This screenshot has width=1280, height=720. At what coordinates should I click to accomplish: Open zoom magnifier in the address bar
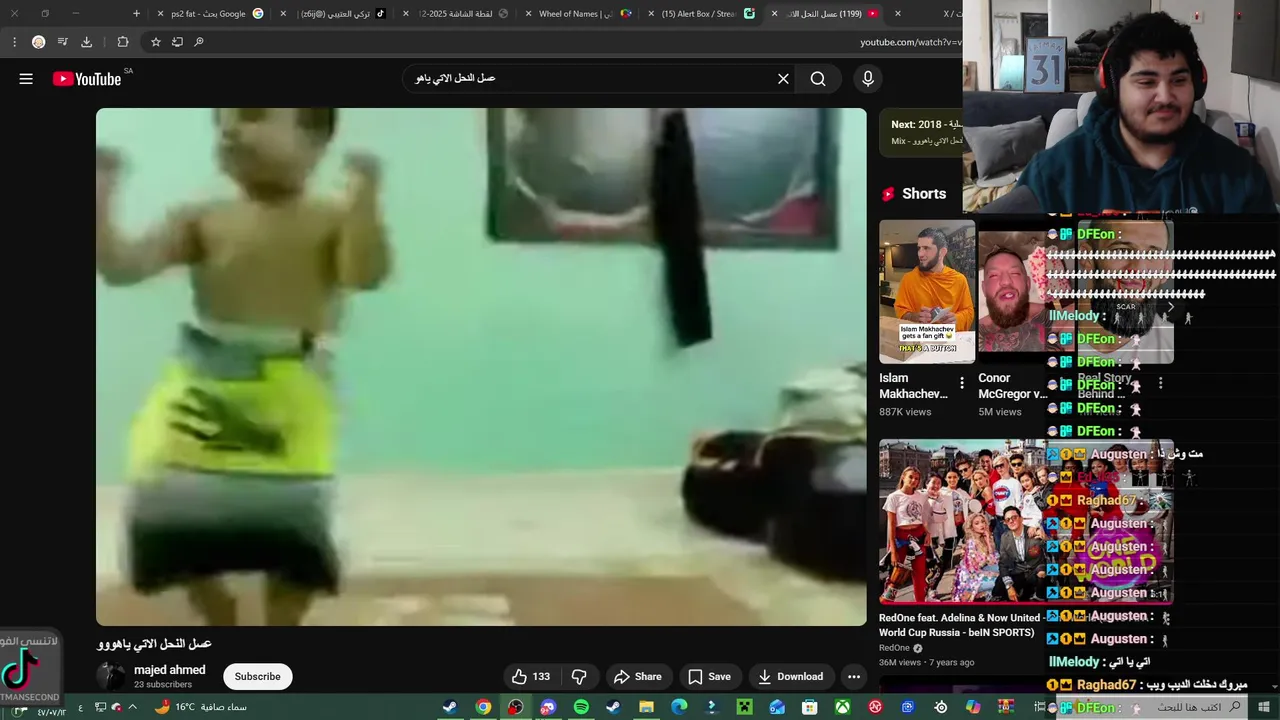198,42
